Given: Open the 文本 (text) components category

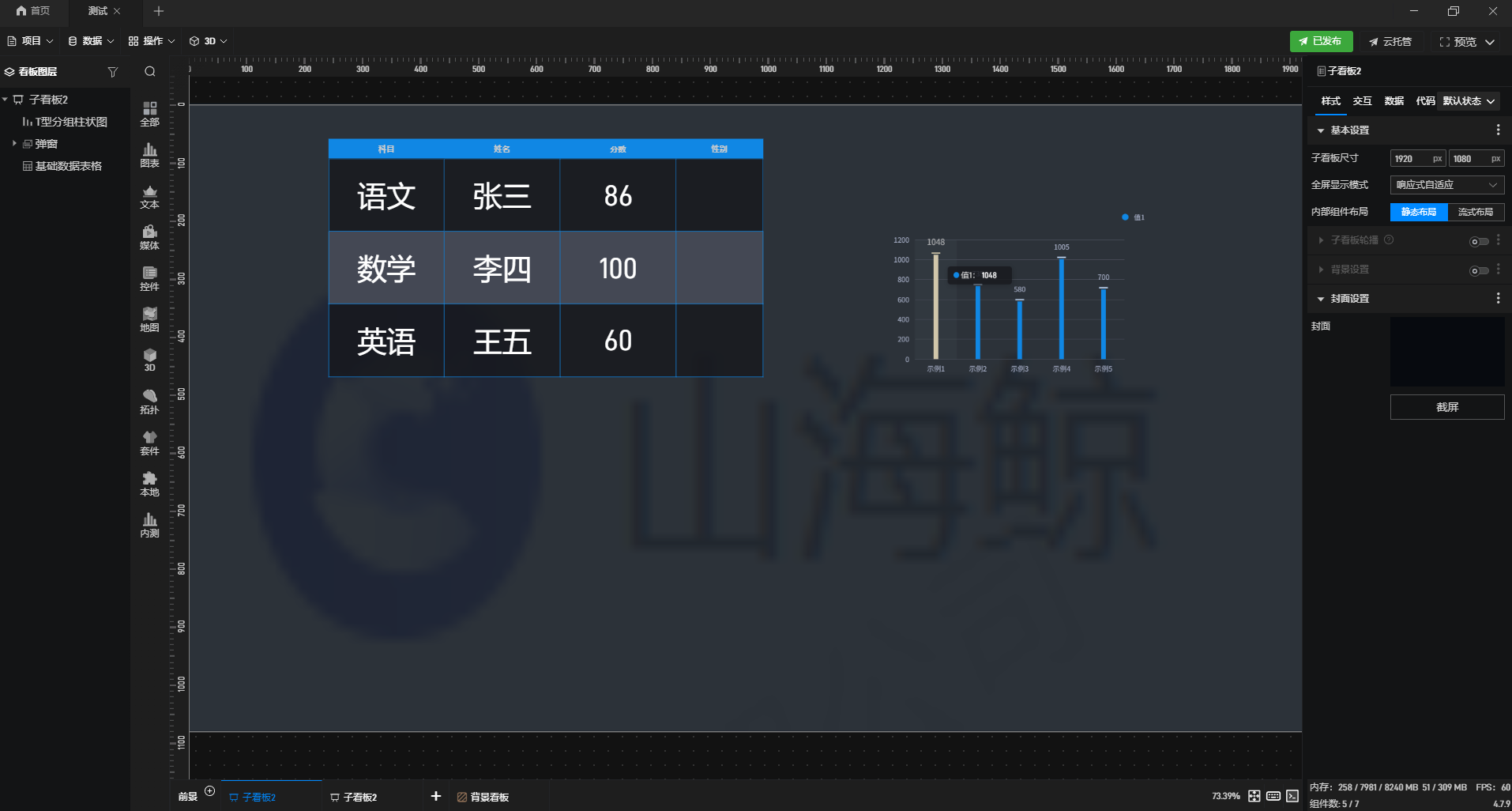Looking at the screenshot, I should pos(149,196).
